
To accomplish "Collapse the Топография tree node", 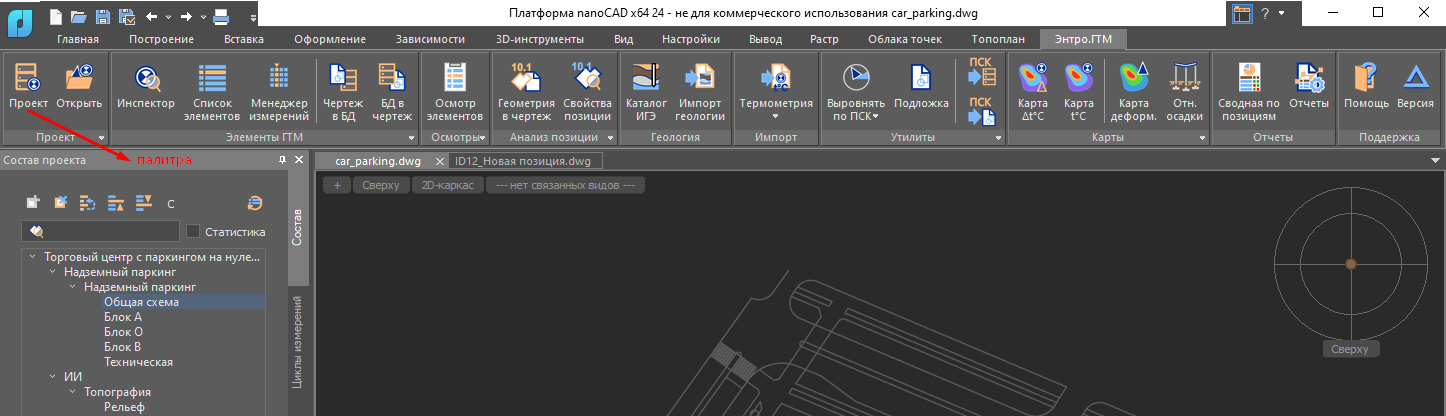I will tap(73, 392).
